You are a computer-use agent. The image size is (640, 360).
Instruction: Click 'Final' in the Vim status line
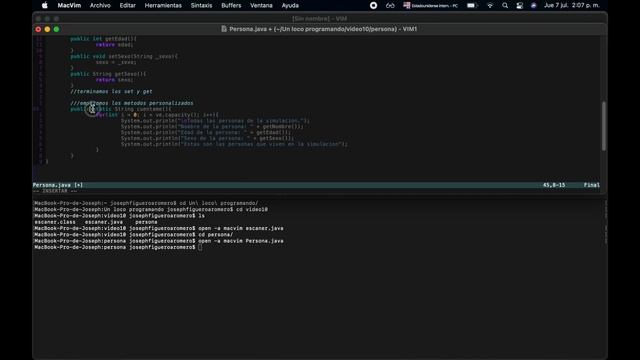591,185
